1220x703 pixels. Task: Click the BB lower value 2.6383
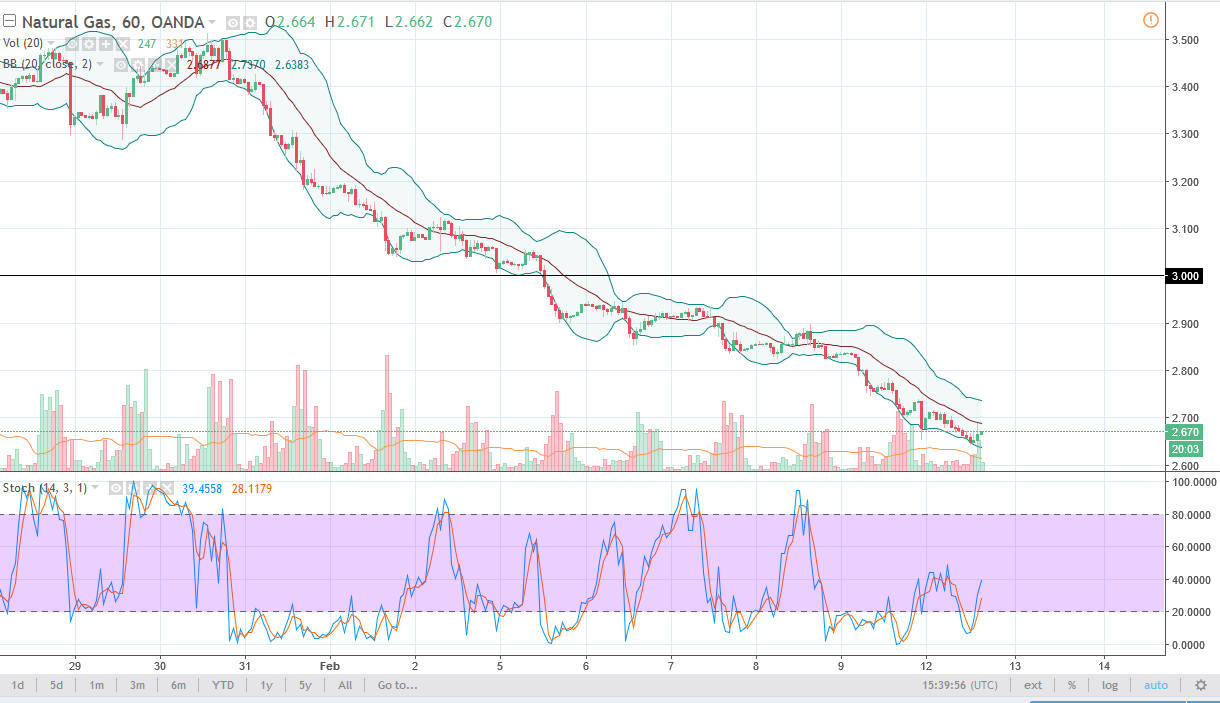292,65
